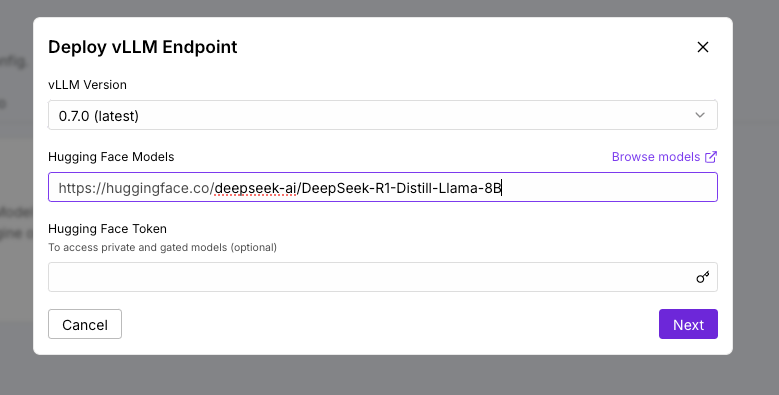
Task: Focus the Hugging Face Token field
Action: pos(383,277)
